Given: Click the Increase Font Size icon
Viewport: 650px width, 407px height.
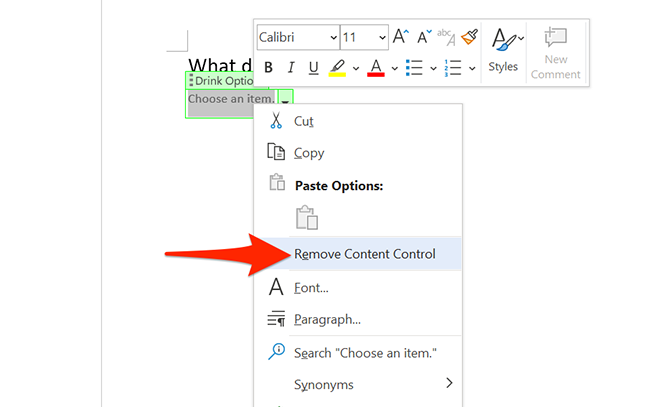Looking at the screenshot, I should (x=402, y=37).
